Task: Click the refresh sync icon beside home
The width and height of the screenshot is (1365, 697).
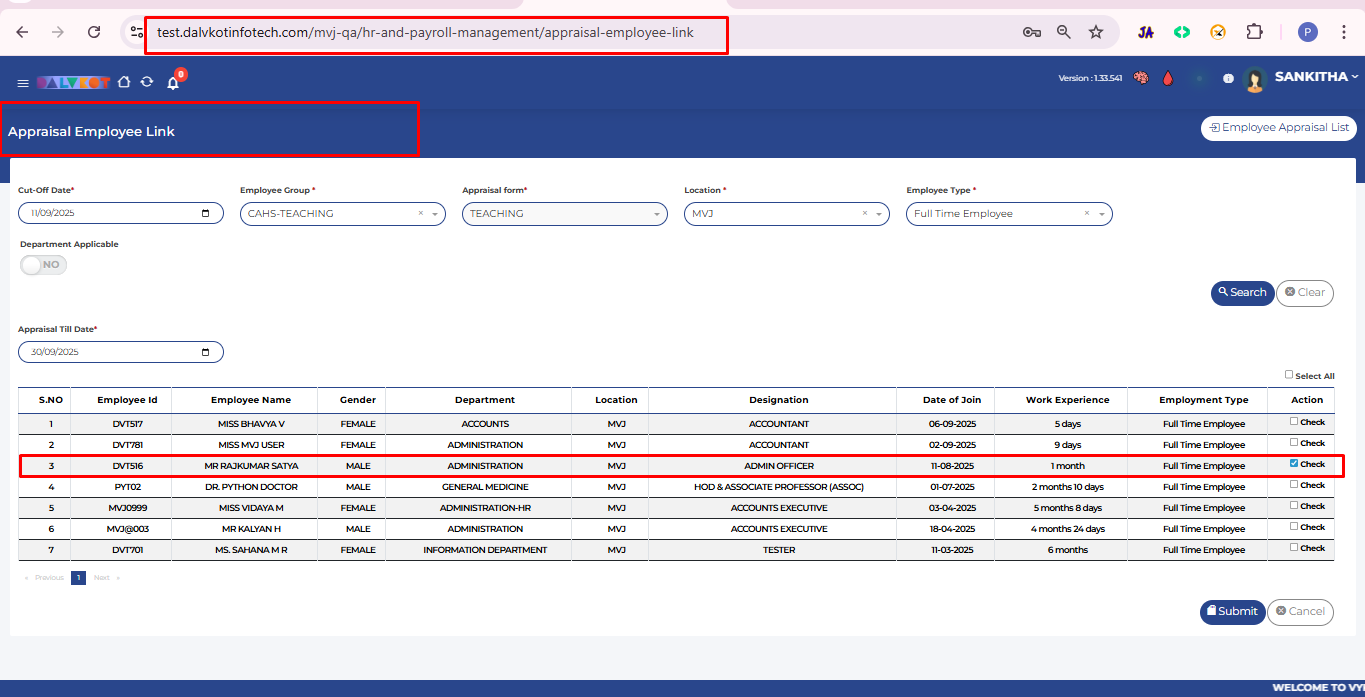Action: [147, 82]
